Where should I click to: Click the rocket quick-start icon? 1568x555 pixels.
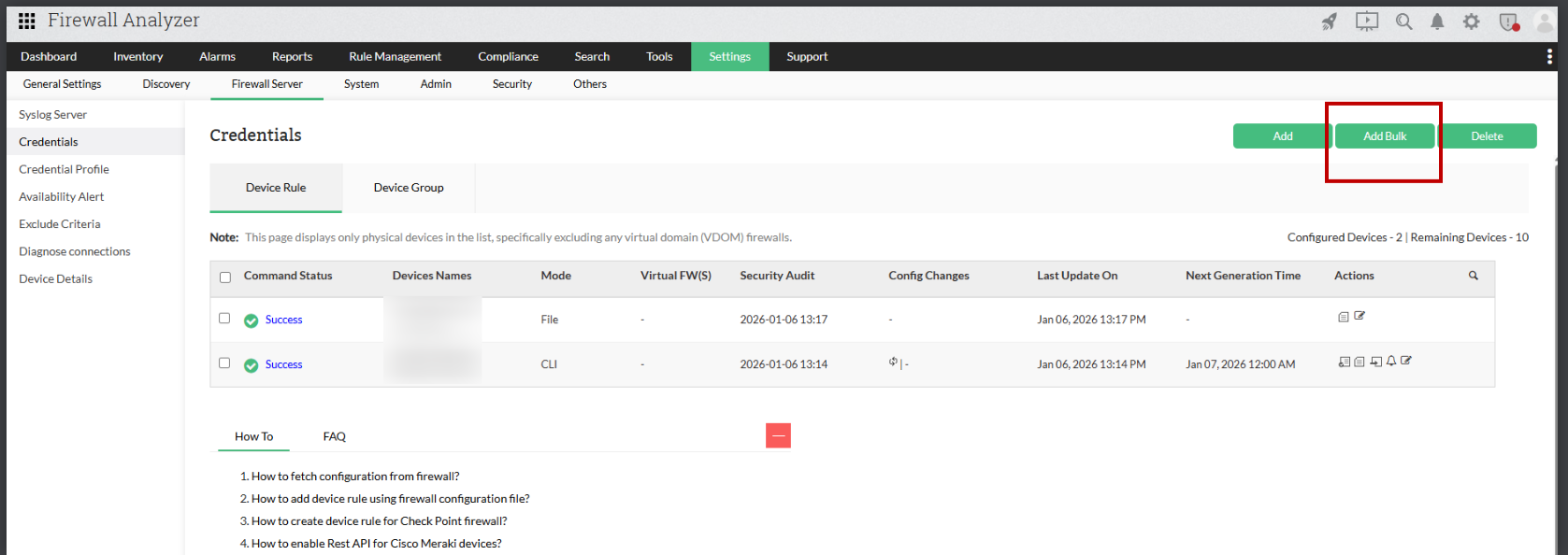click(1329, 21)
